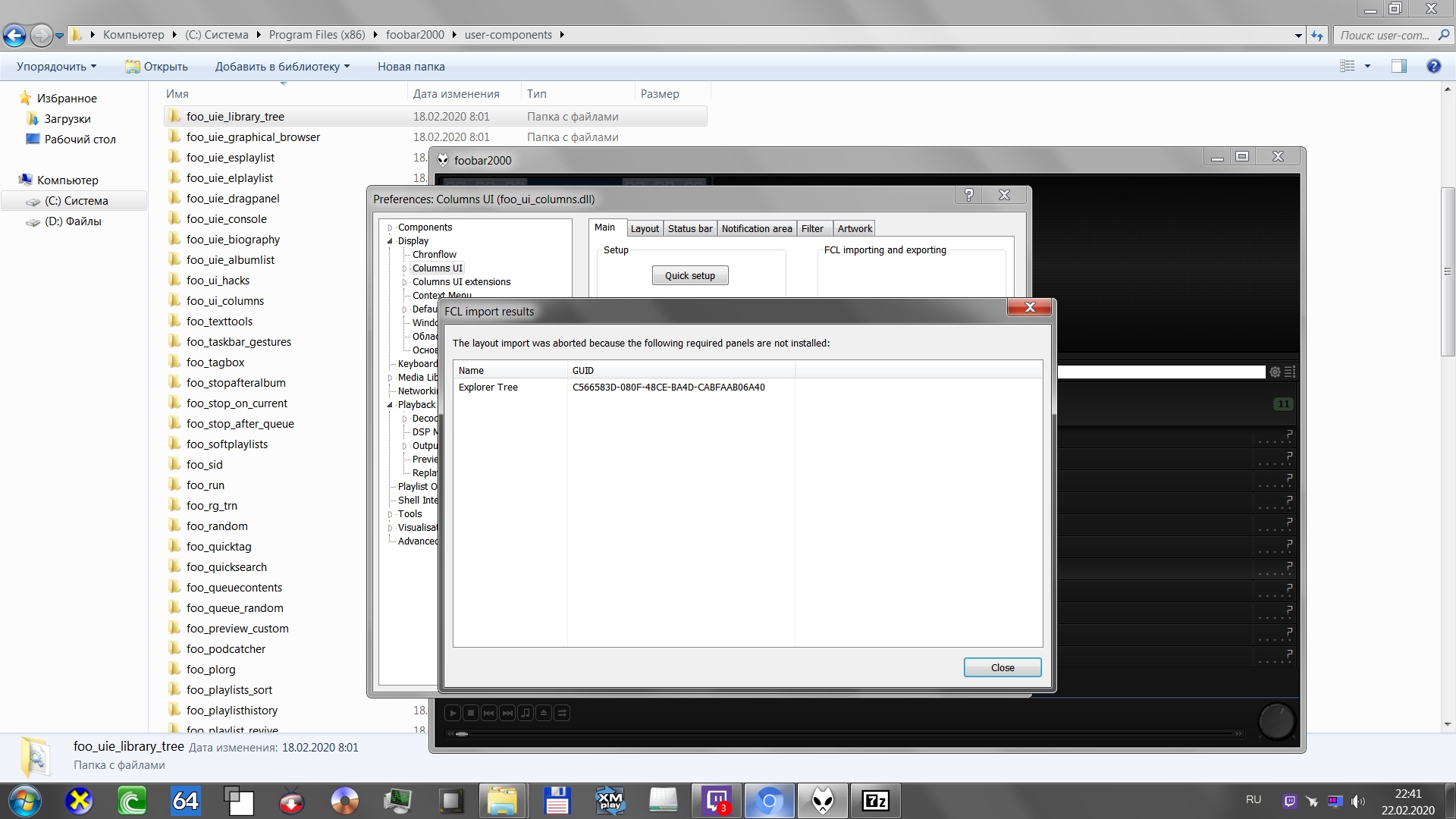Expand the Components tree node
The width and height of the screenshot is (1456, 819).
[x=391, y=227]
